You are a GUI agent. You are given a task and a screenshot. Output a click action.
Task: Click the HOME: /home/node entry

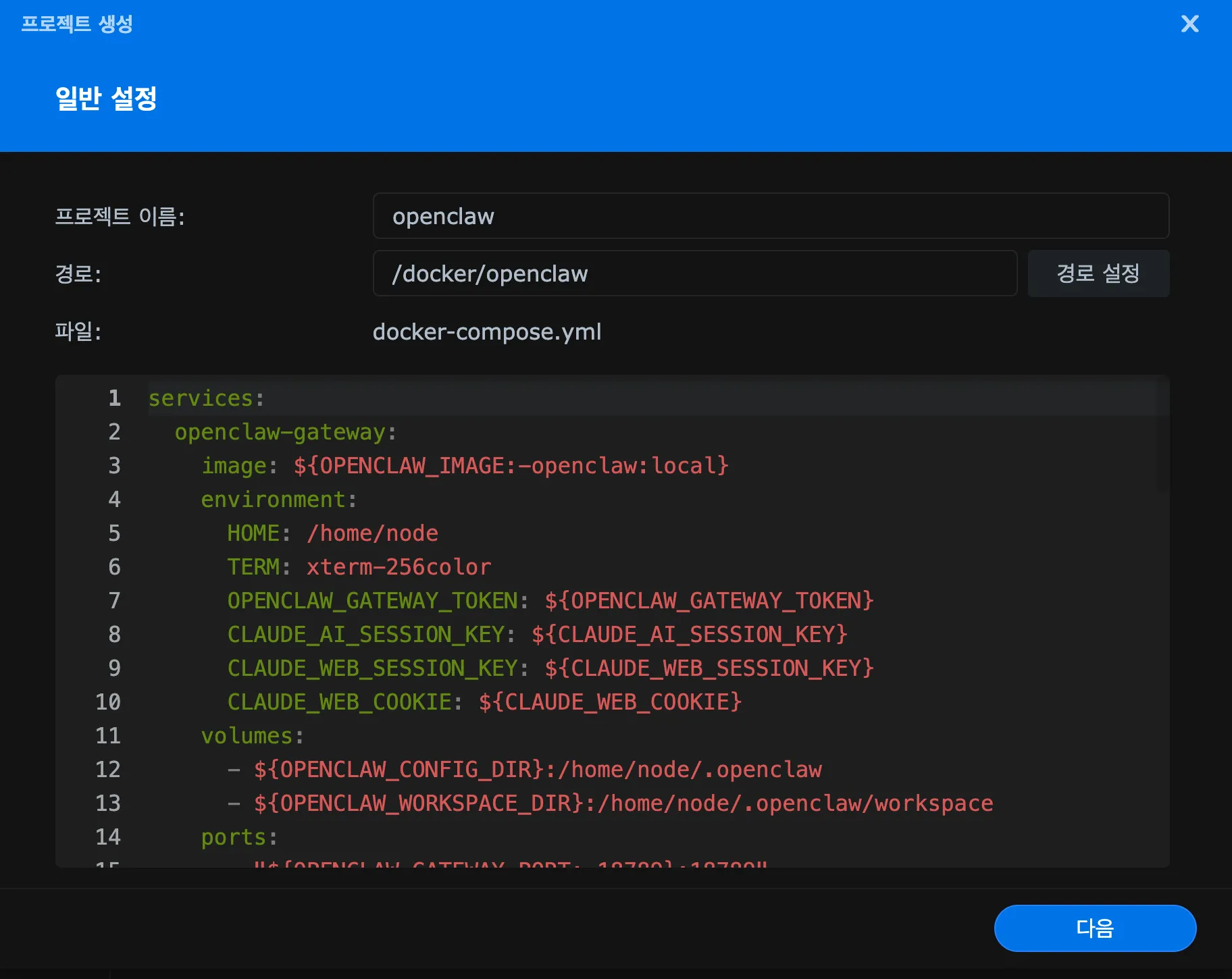click(x=331, y=533)
